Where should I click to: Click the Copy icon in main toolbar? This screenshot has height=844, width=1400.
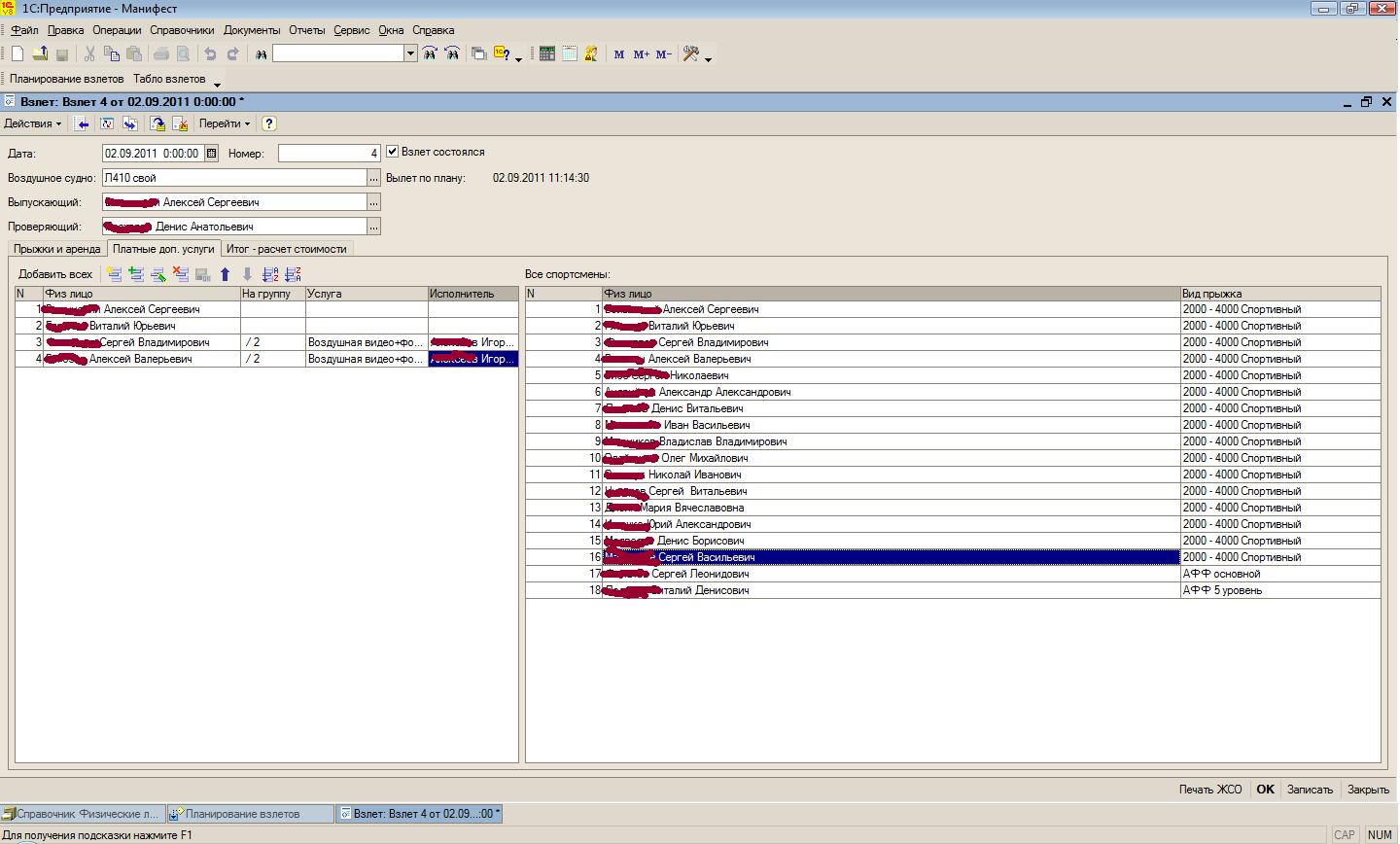coord(113,54)
